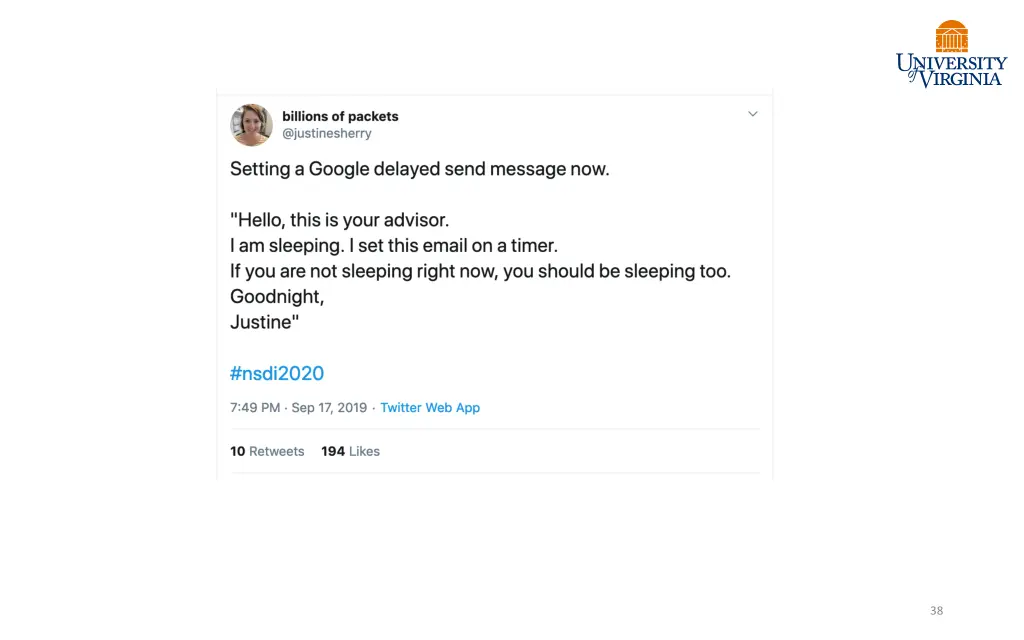
Task: Click the 7:49 PM timestamp
Action: pos(255,408)
